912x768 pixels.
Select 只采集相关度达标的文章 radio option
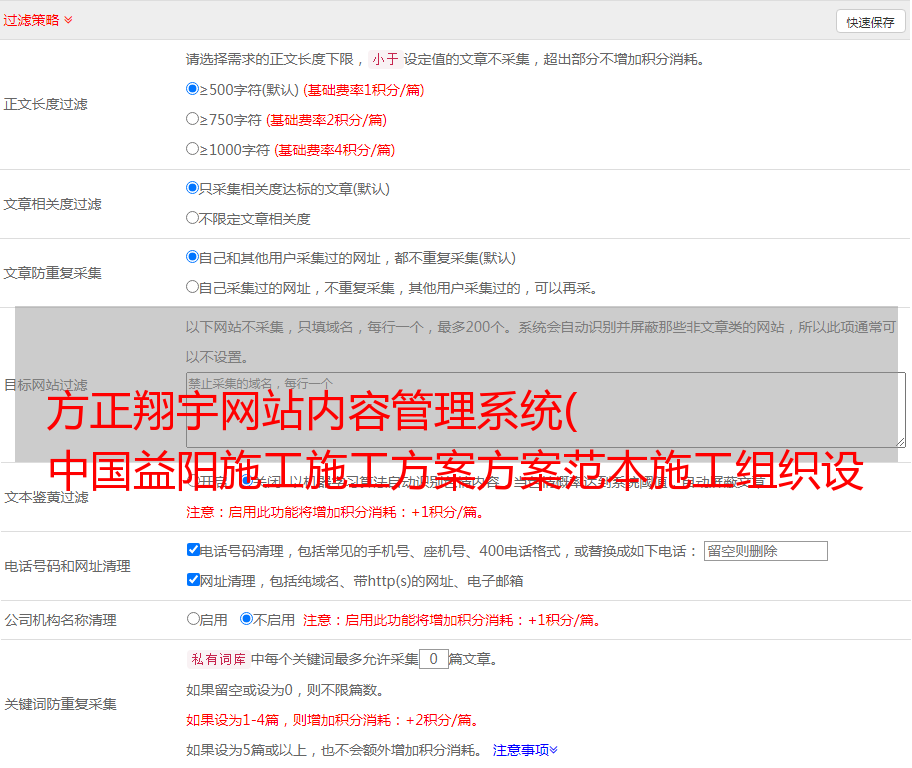click(x=192, y=188)
